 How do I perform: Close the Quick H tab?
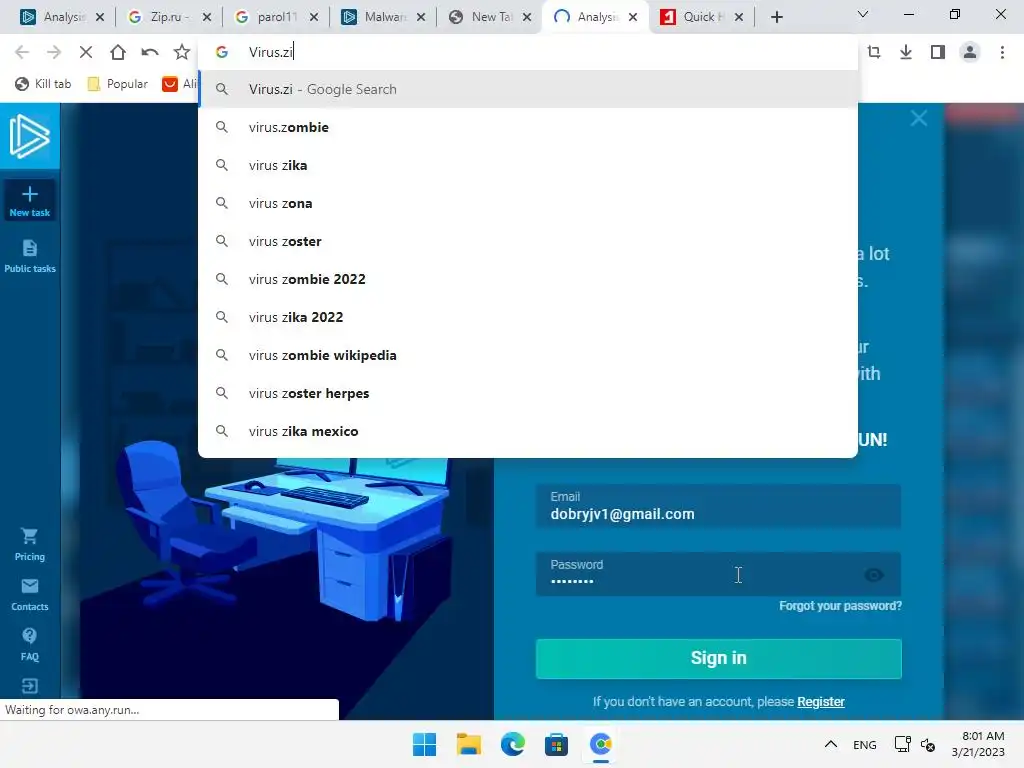[x=739, y=17]
